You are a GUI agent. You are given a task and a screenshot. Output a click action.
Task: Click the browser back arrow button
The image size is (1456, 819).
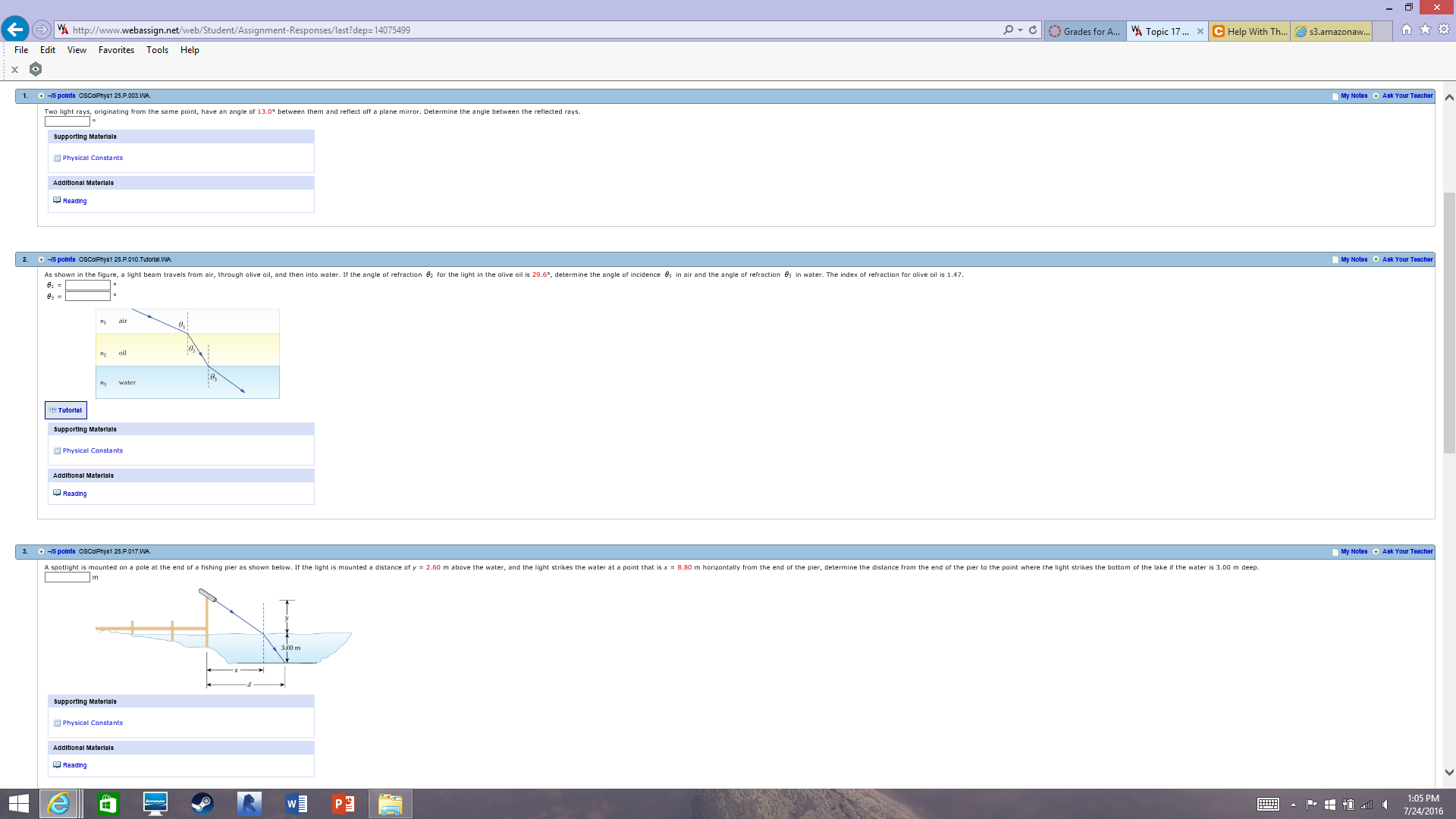point(15,30)
